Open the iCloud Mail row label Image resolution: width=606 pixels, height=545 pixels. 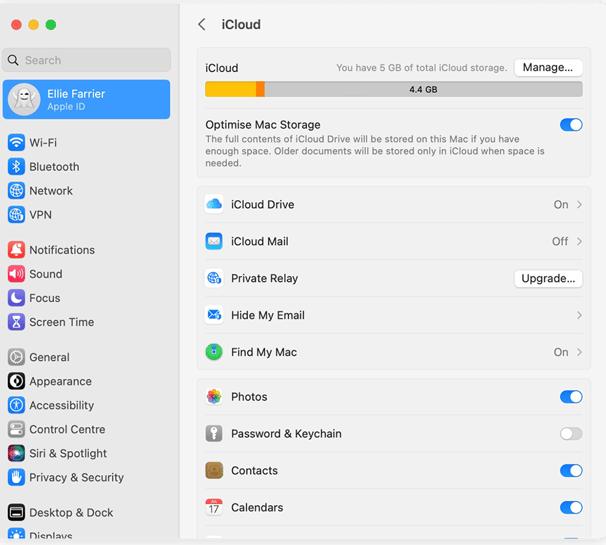coord(260,241)
